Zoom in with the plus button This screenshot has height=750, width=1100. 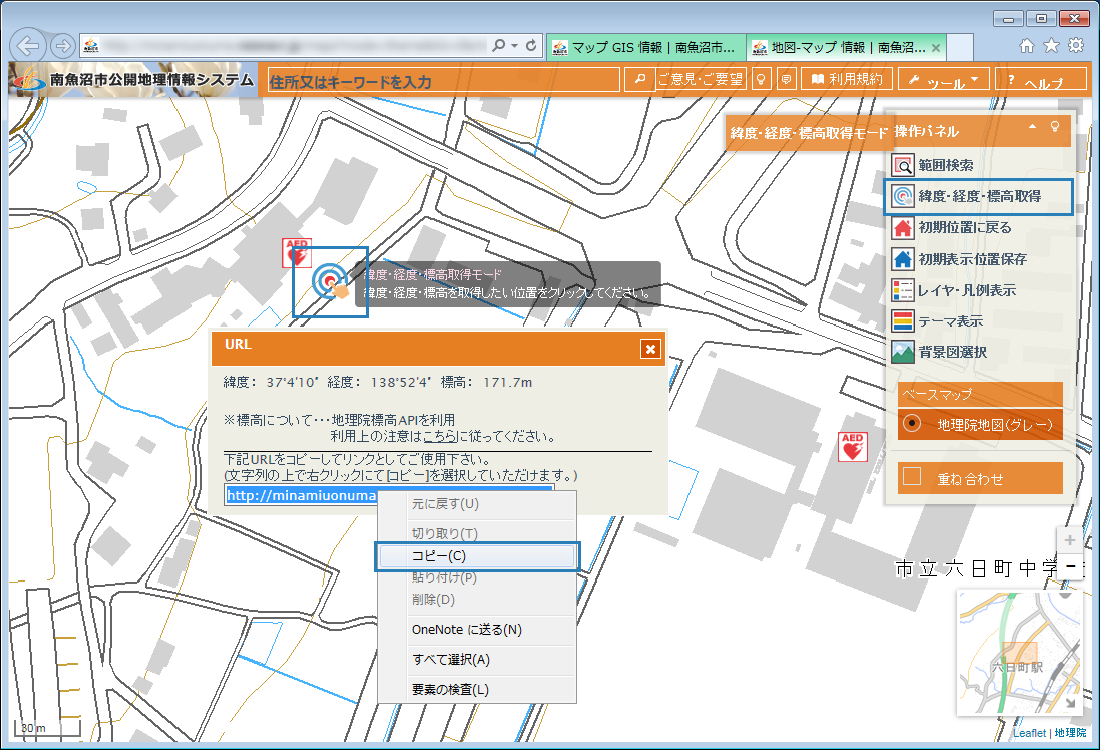coord(1070,540)
